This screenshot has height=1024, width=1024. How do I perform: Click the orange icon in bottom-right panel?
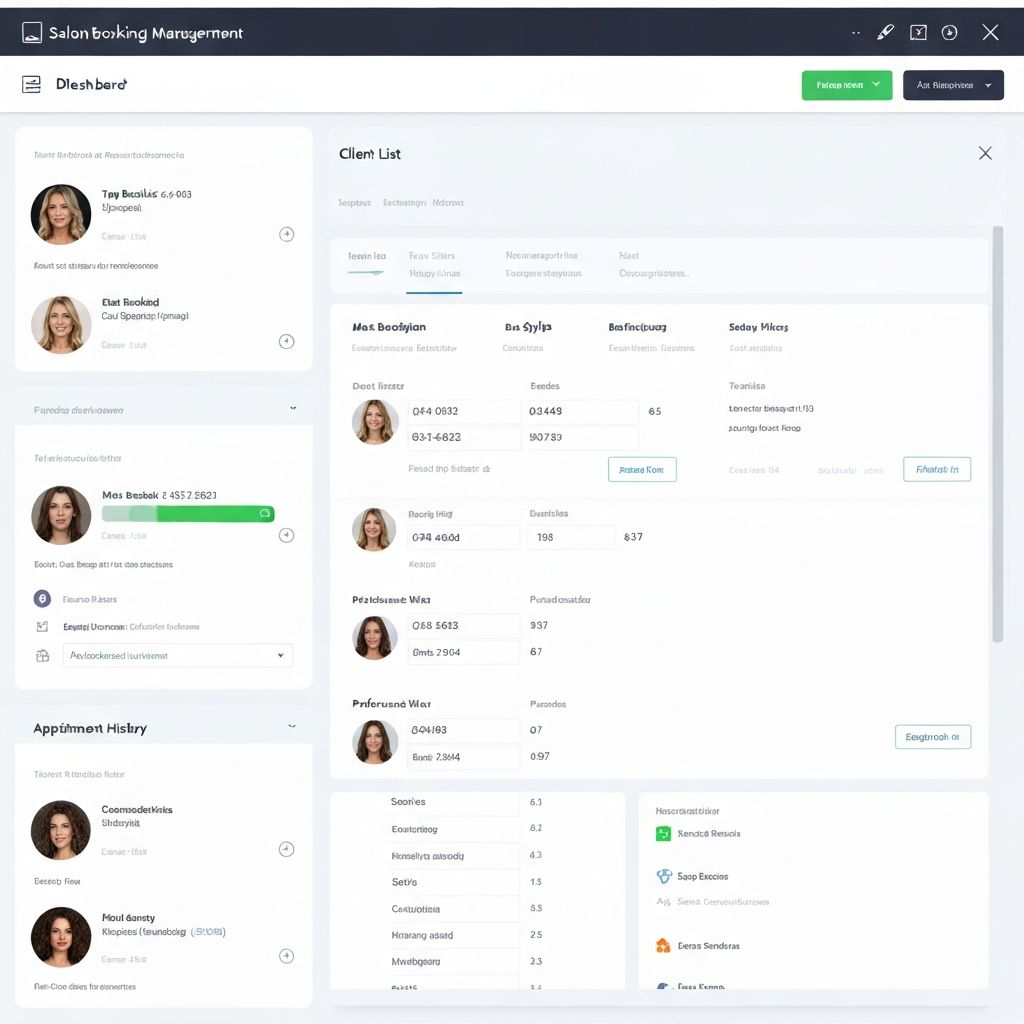(x=663, y=945)
